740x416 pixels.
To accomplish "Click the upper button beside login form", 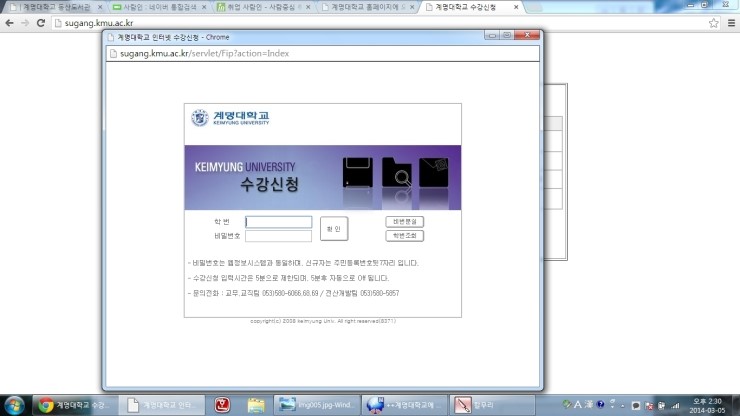I will (404, 221).
